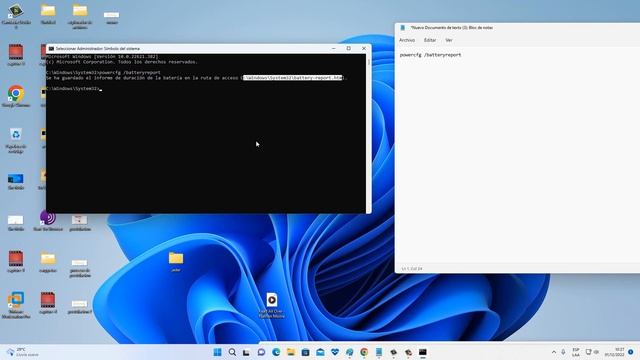640x360 pixels.
Task: Select the first folder on the top desktop row
Action: pos(48,14)
